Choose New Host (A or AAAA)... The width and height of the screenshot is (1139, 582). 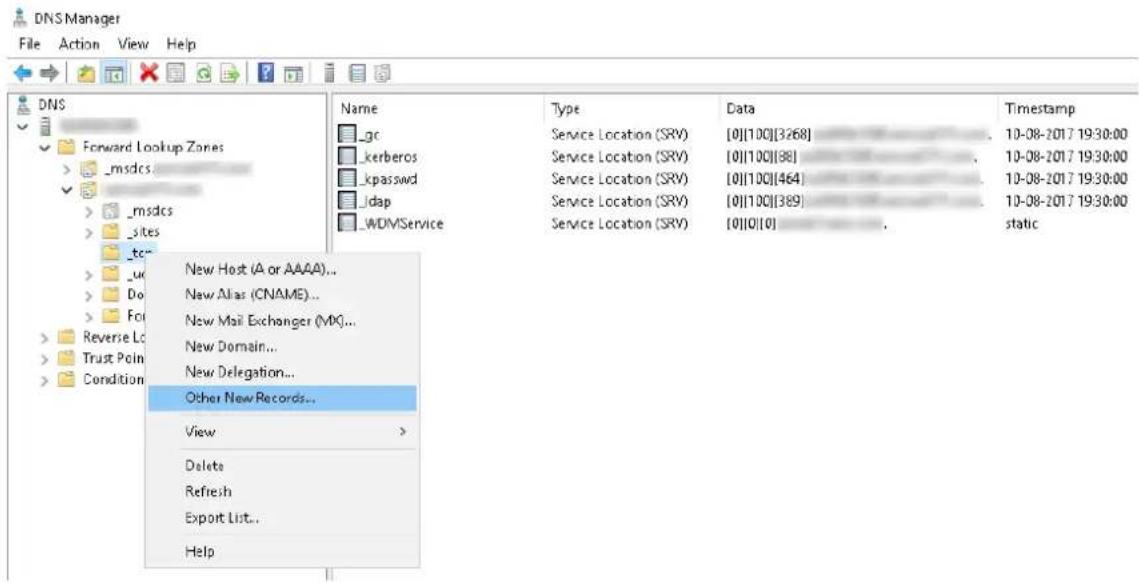[x=282, y=269]
